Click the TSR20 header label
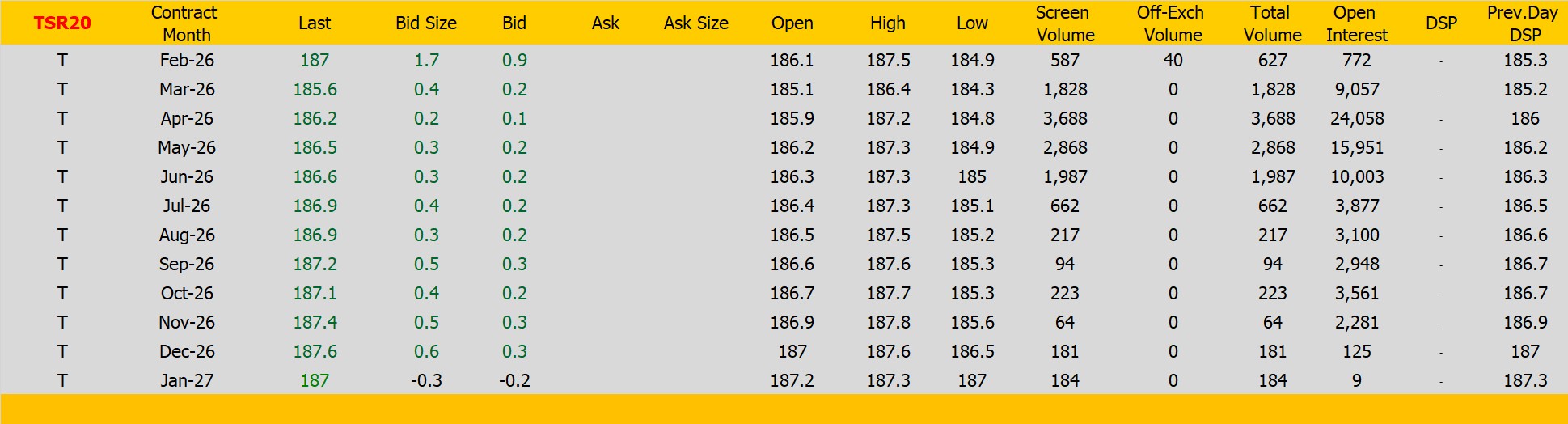 click(x=62, y=23)
